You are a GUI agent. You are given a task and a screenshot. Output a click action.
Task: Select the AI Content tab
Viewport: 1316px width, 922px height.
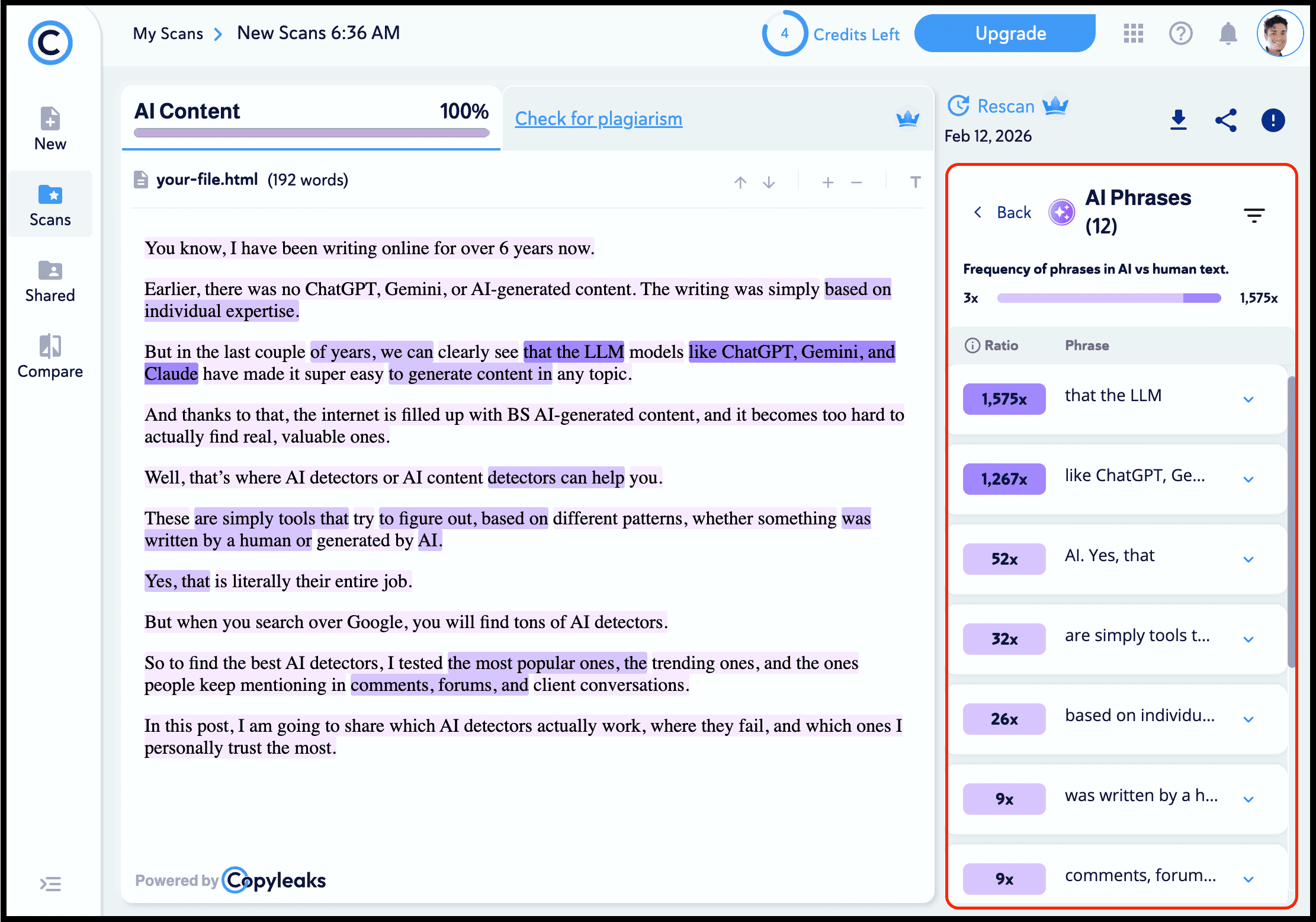pos(311,117)
